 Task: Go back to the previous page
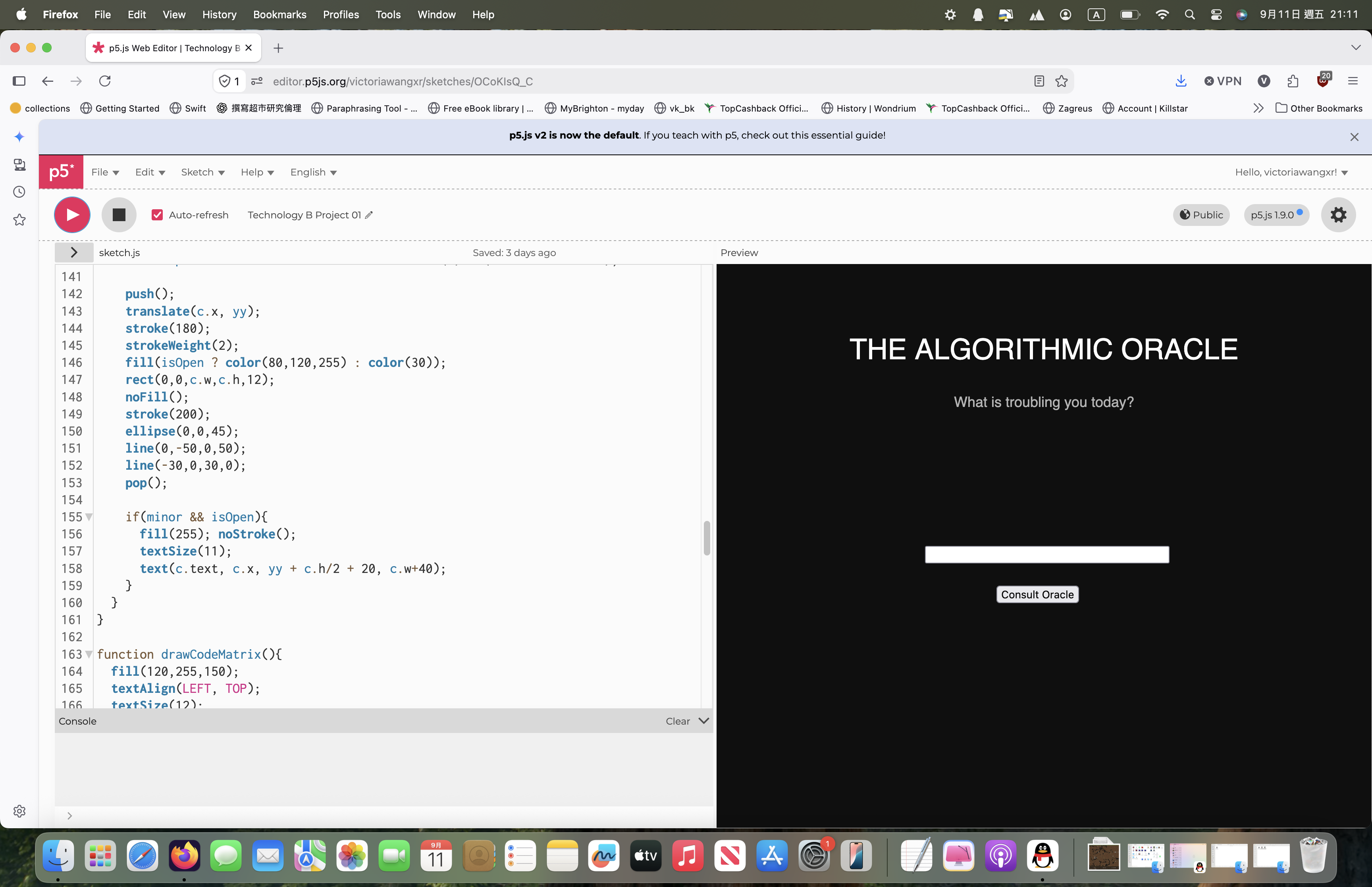48,81
